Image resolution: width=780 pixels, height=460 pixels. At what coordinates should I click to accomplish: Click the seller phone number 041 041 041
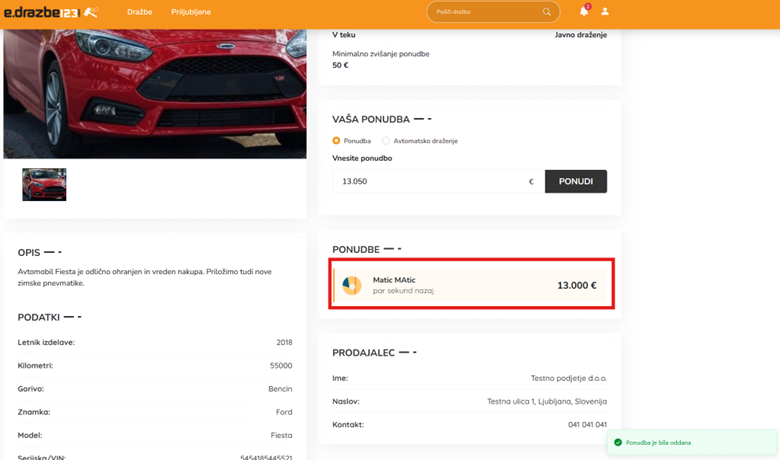587,424
